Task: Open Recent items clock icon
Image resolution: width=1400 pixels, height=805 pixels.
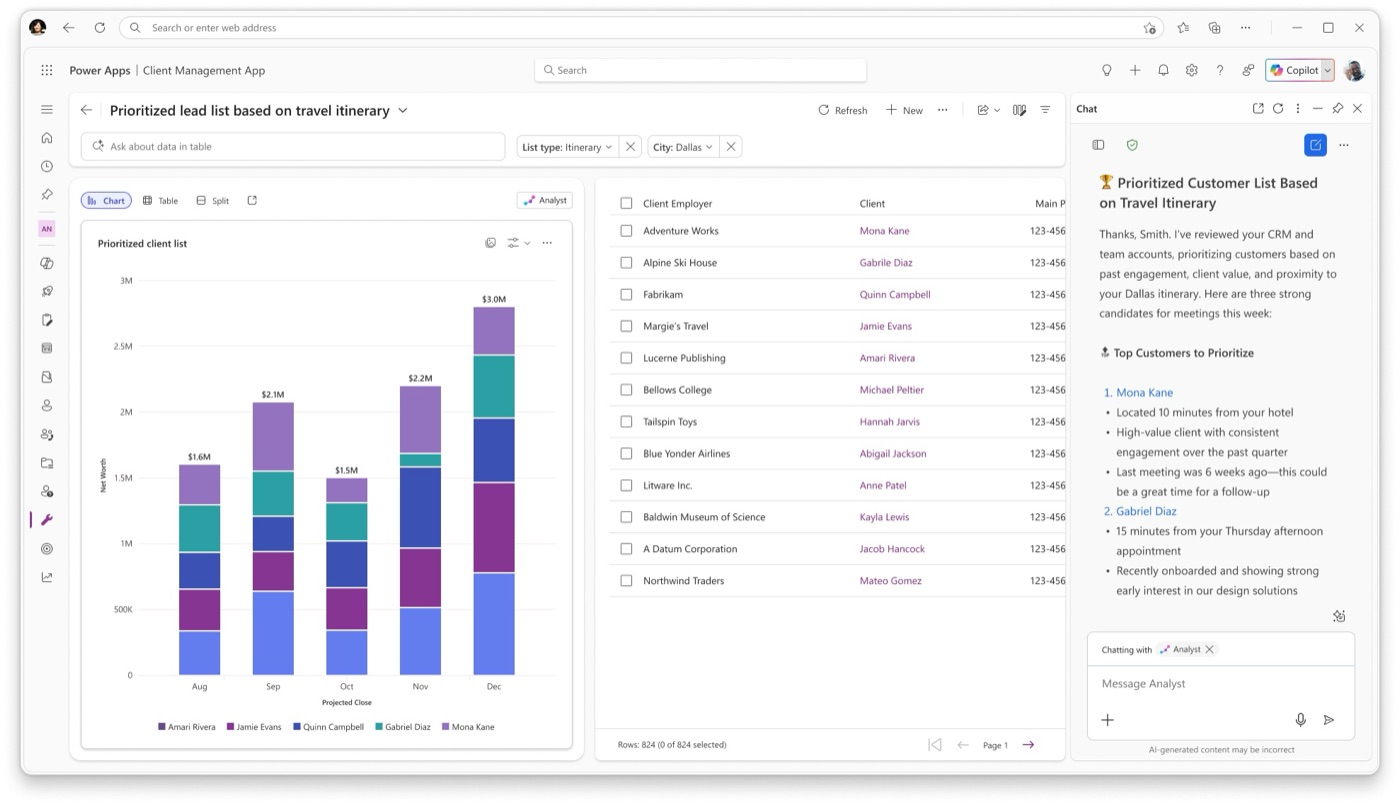Action: (47, 166)
